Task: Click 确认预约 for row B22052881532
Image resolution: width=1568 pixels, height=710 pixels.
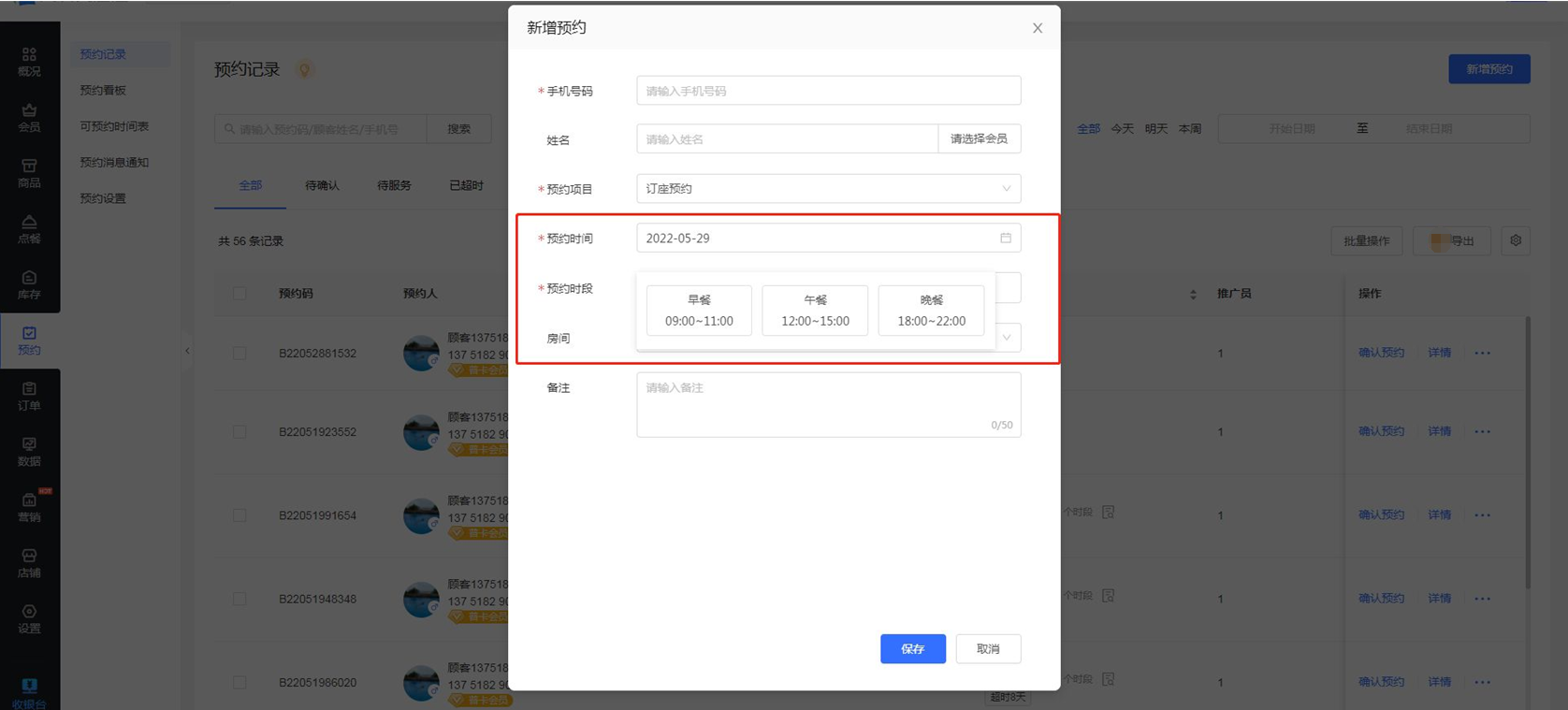Action: pos(1381,354)
